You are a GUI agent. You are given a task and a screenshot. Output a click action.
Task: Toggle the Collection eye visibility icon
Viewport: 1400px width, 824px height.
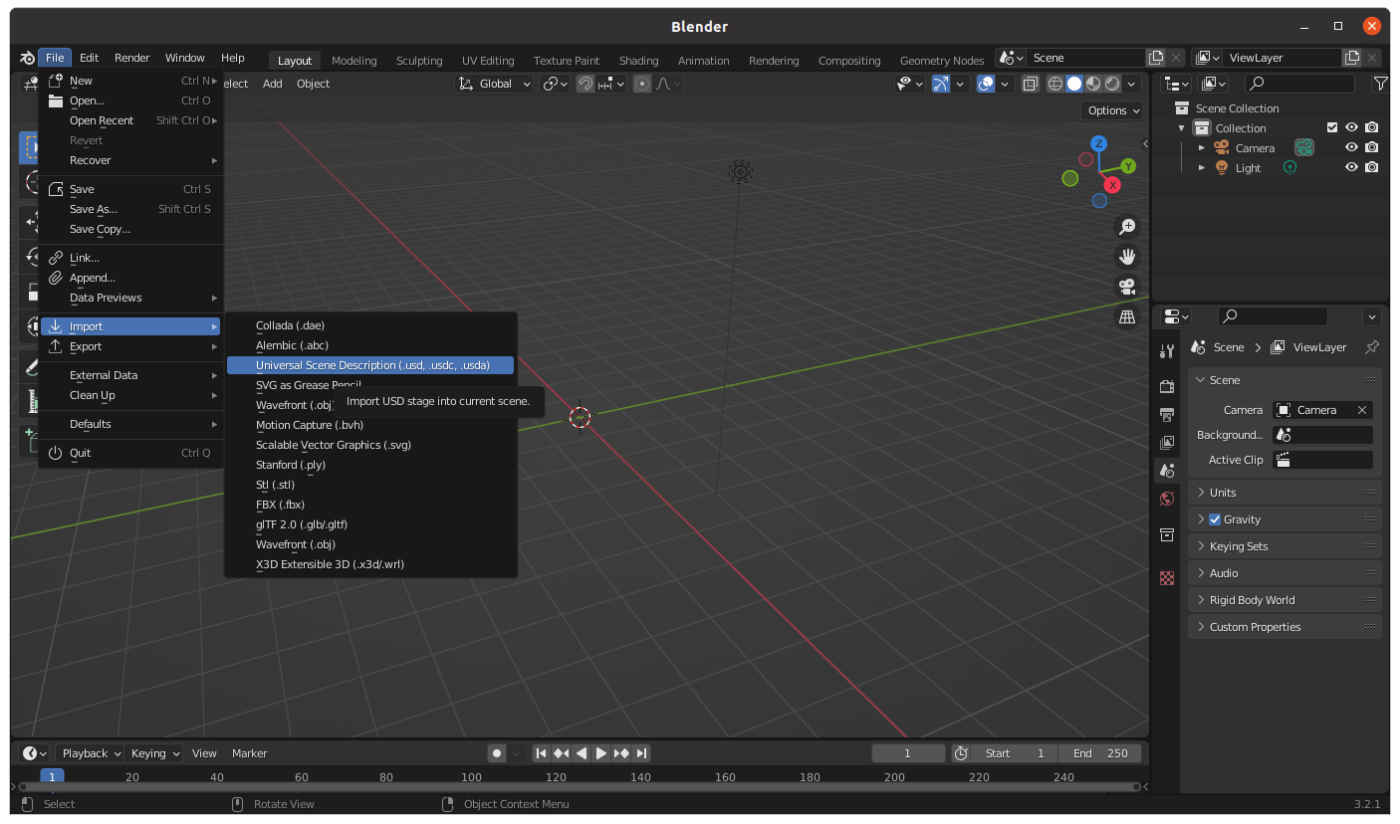click(x=1351, y=128)
